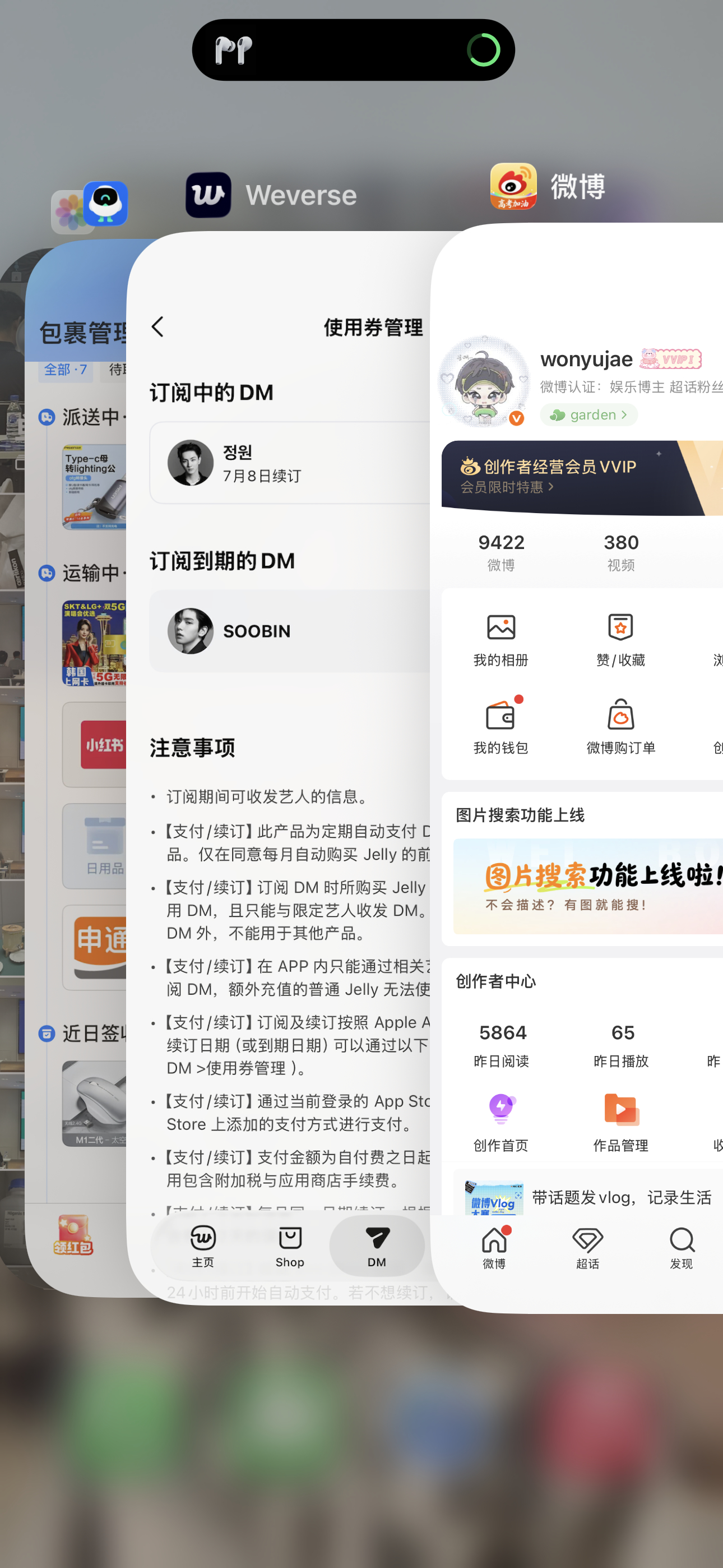The image size is (723, 1568).
Task: Open the 超话 tab in Weibo
Action: (588, 1247)
